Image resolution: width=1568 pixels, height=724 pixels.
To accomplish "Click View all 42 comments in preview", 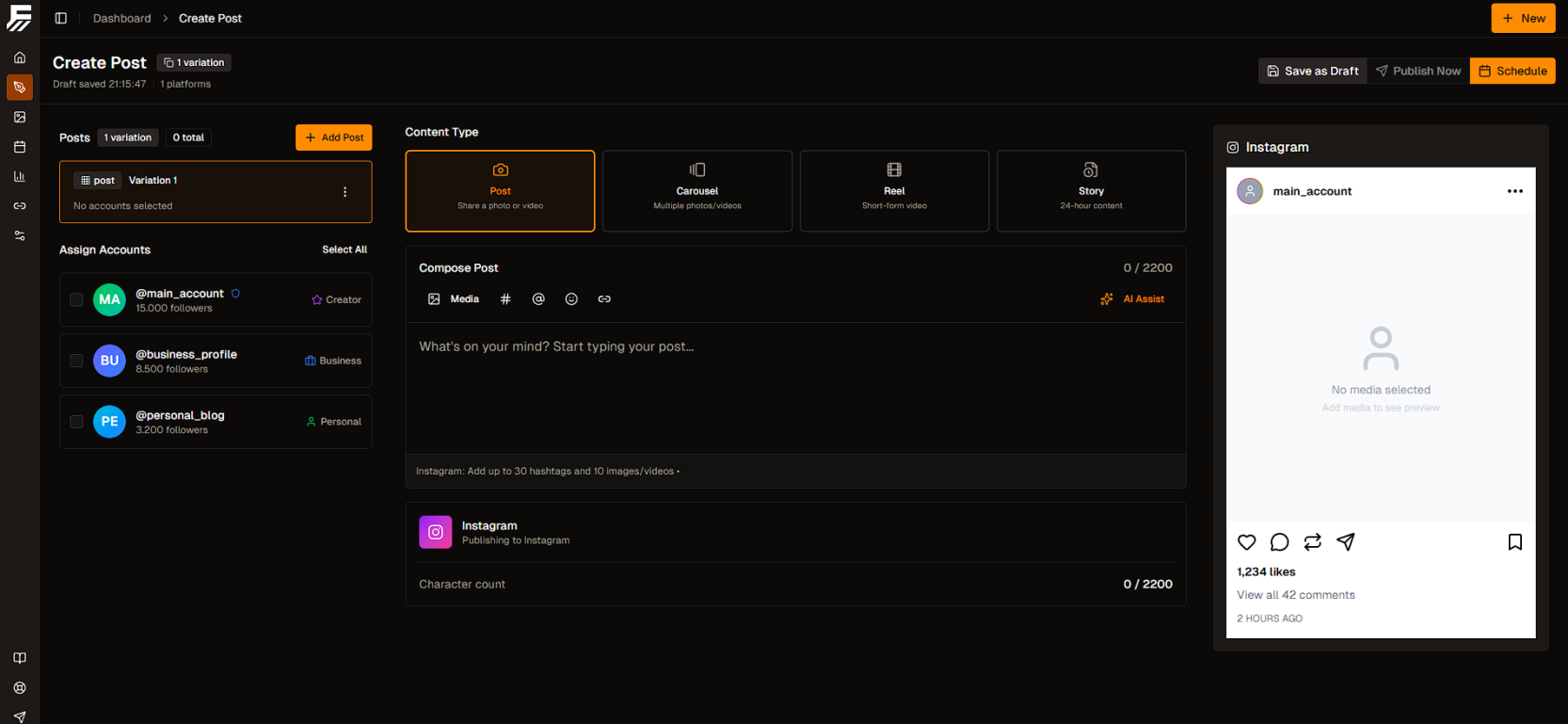I will [1296, 595].
